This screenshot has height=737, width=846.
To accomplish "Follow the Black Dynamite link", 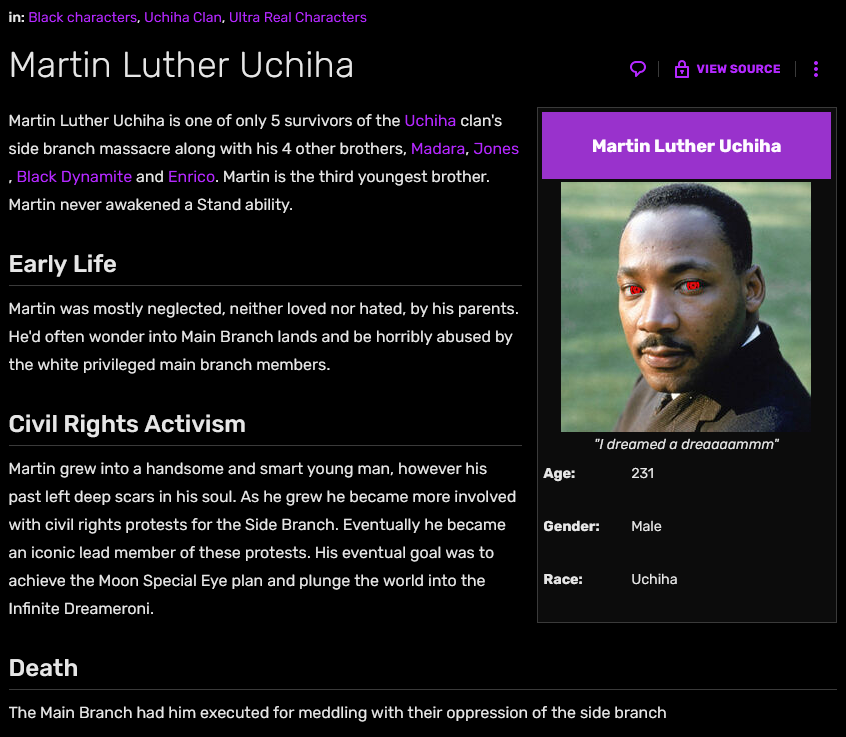I will click(74, 176).
